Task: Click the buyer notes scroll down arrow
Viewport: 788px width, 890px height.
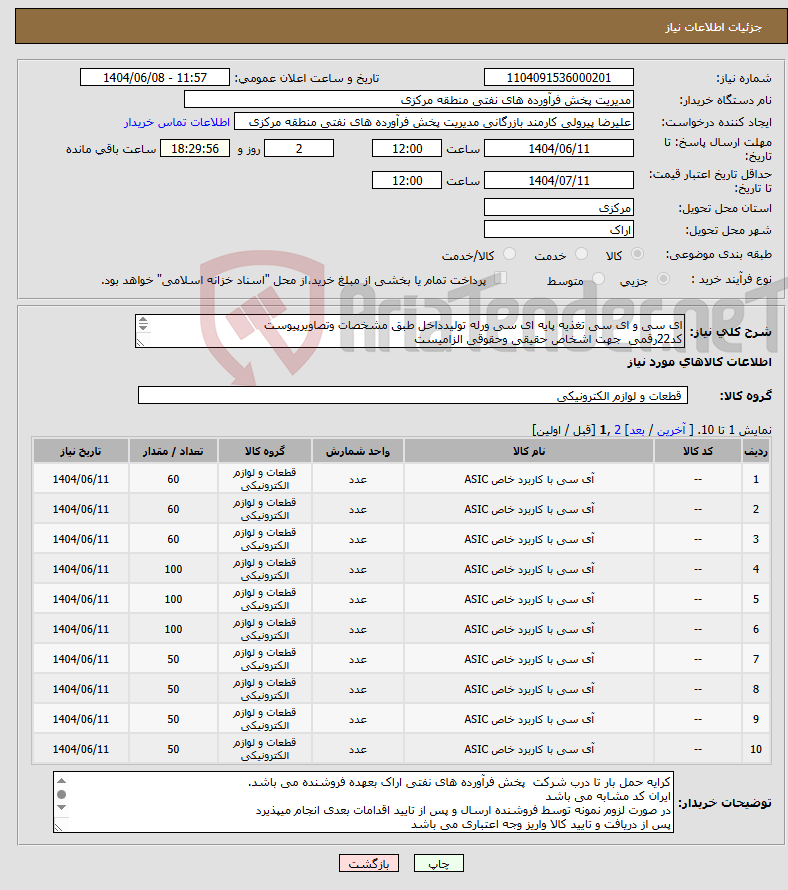Action: (x=62, y=807)
